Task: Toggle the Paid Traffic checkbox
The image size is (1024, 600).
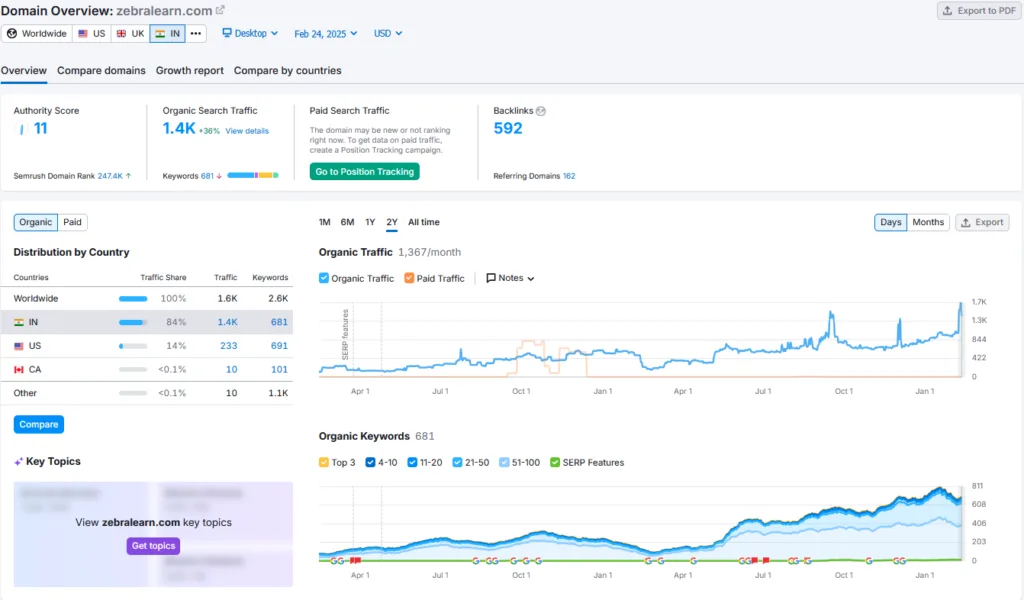Action: [x=409, y=278]
